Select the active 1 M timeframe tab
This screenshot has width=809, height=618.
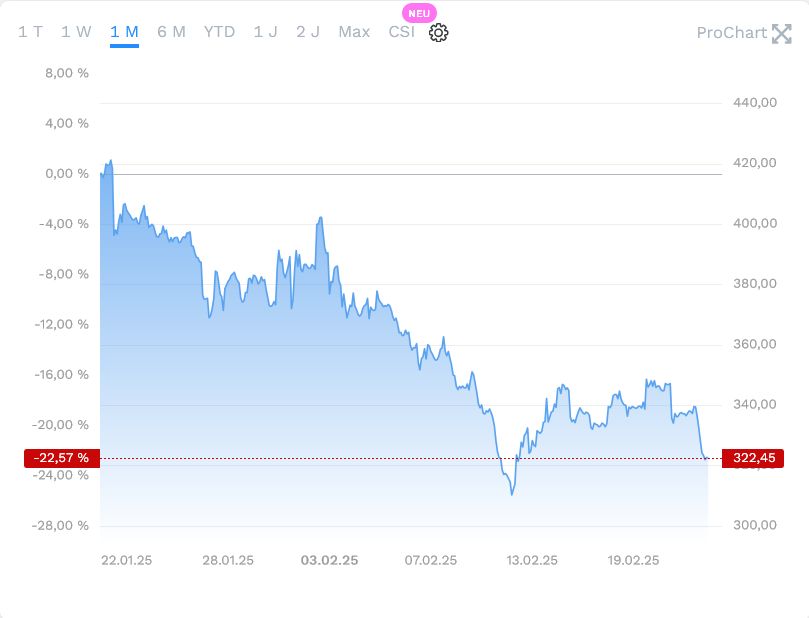(x=124, y=32)
